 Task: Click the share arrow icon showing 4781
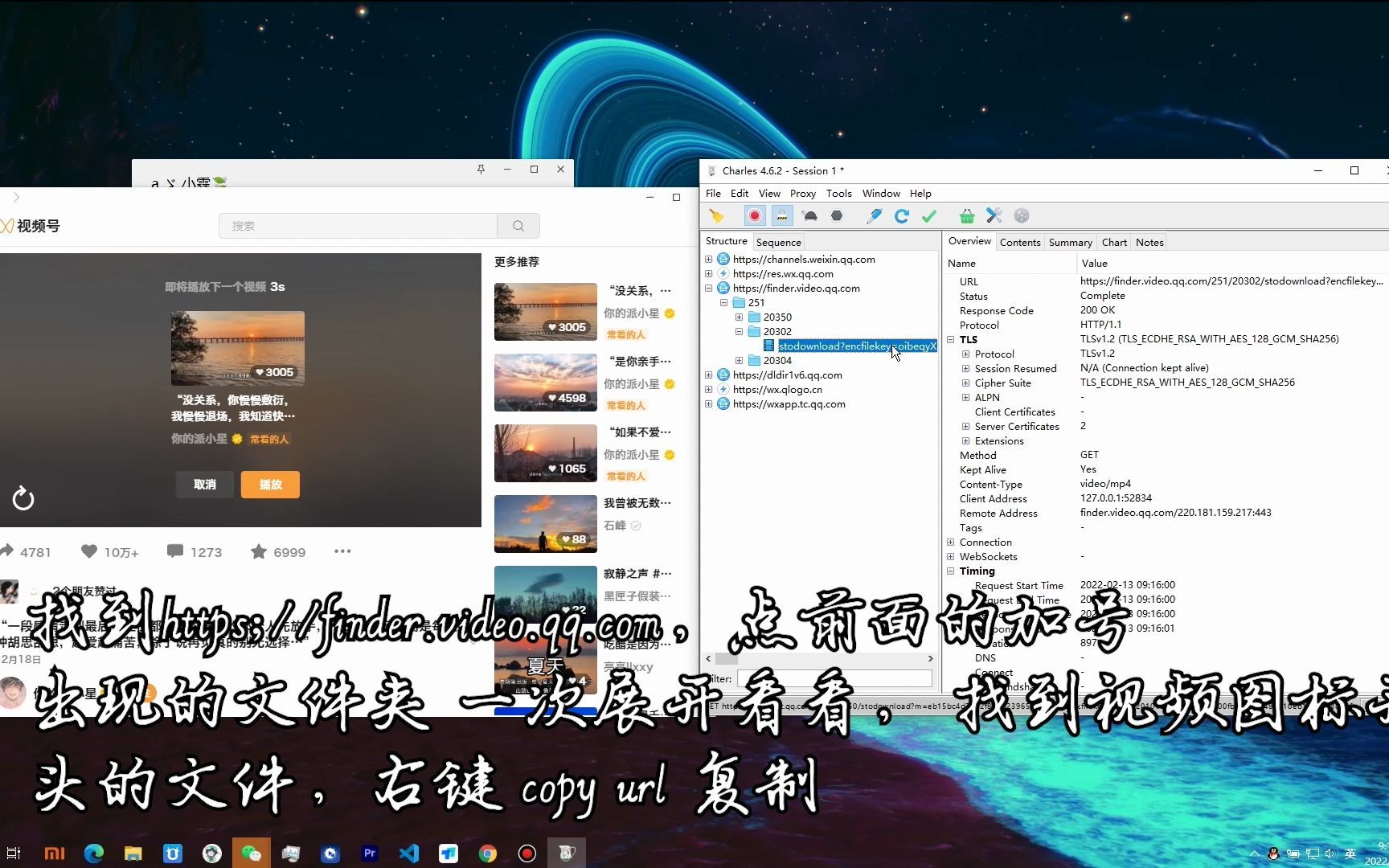click(7, 551)
